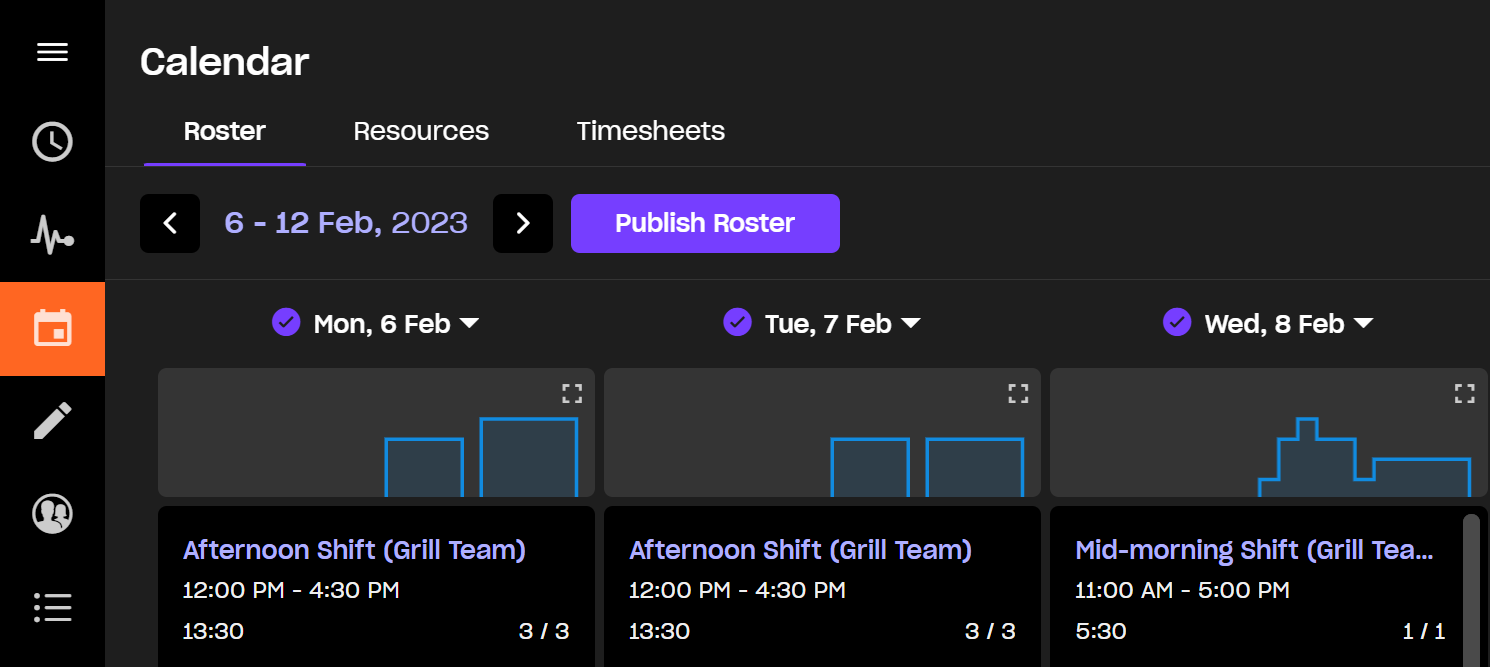Switch to the Timesheets tab
Image resolution: width=1490 pixels, height=667 pixels.
[x=650, y=131]
